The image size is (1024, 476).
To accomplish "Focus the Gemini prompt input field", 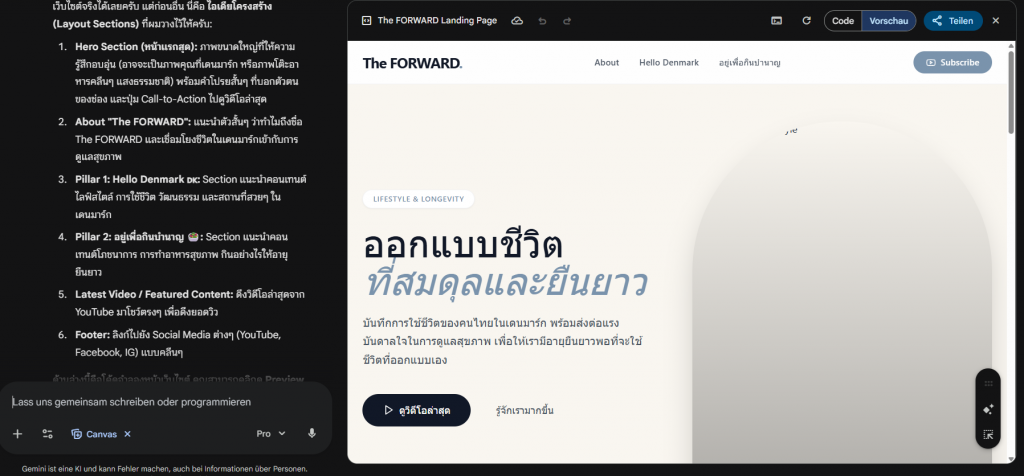I will click(167, 402).
